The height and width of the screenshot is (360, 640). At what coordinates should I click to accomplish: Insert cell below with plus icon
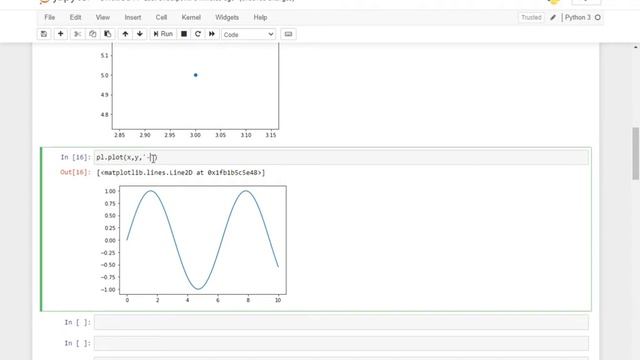click(x=60, y=34)
